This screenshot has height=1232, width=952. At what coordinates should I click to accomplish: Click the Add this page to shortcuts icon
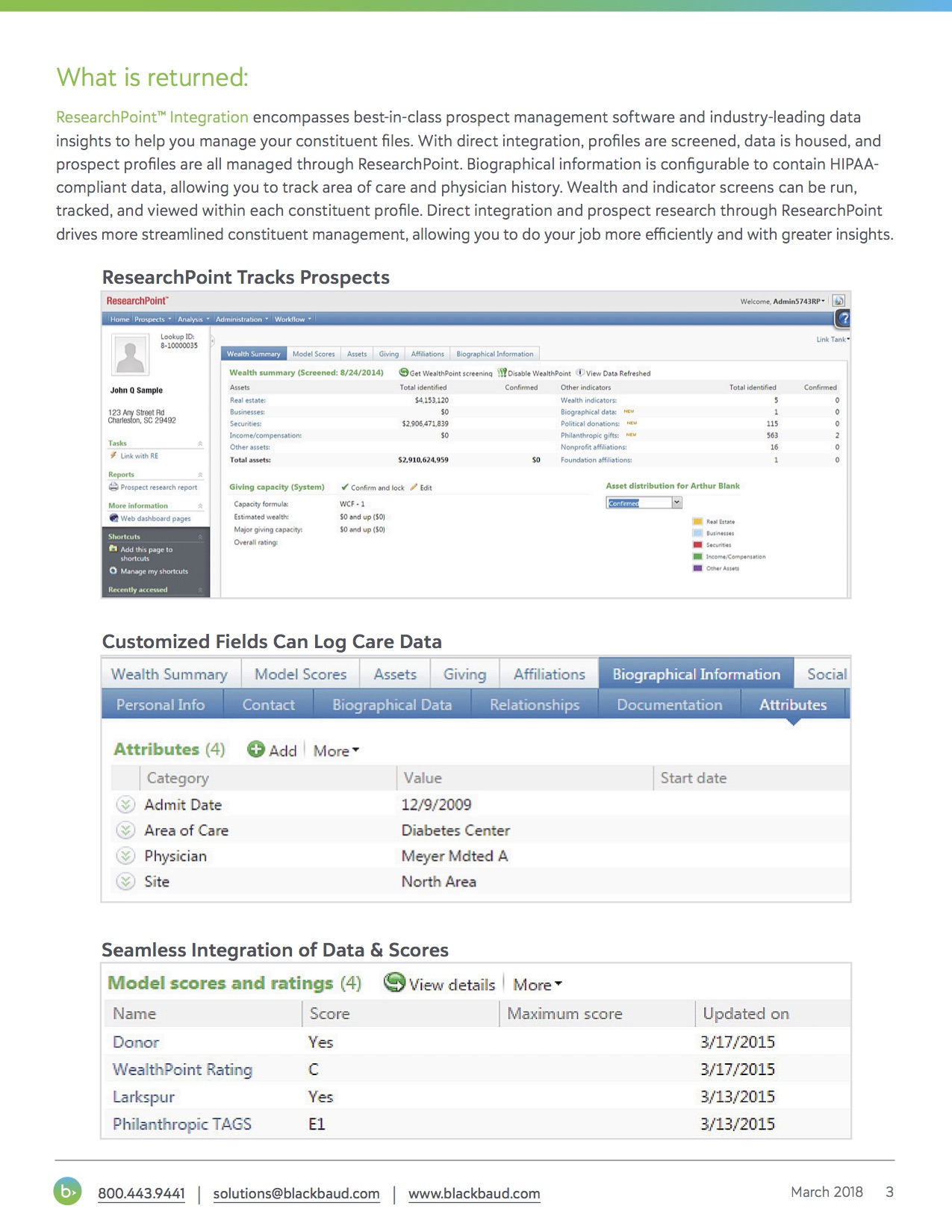click(x=113, y=549)
